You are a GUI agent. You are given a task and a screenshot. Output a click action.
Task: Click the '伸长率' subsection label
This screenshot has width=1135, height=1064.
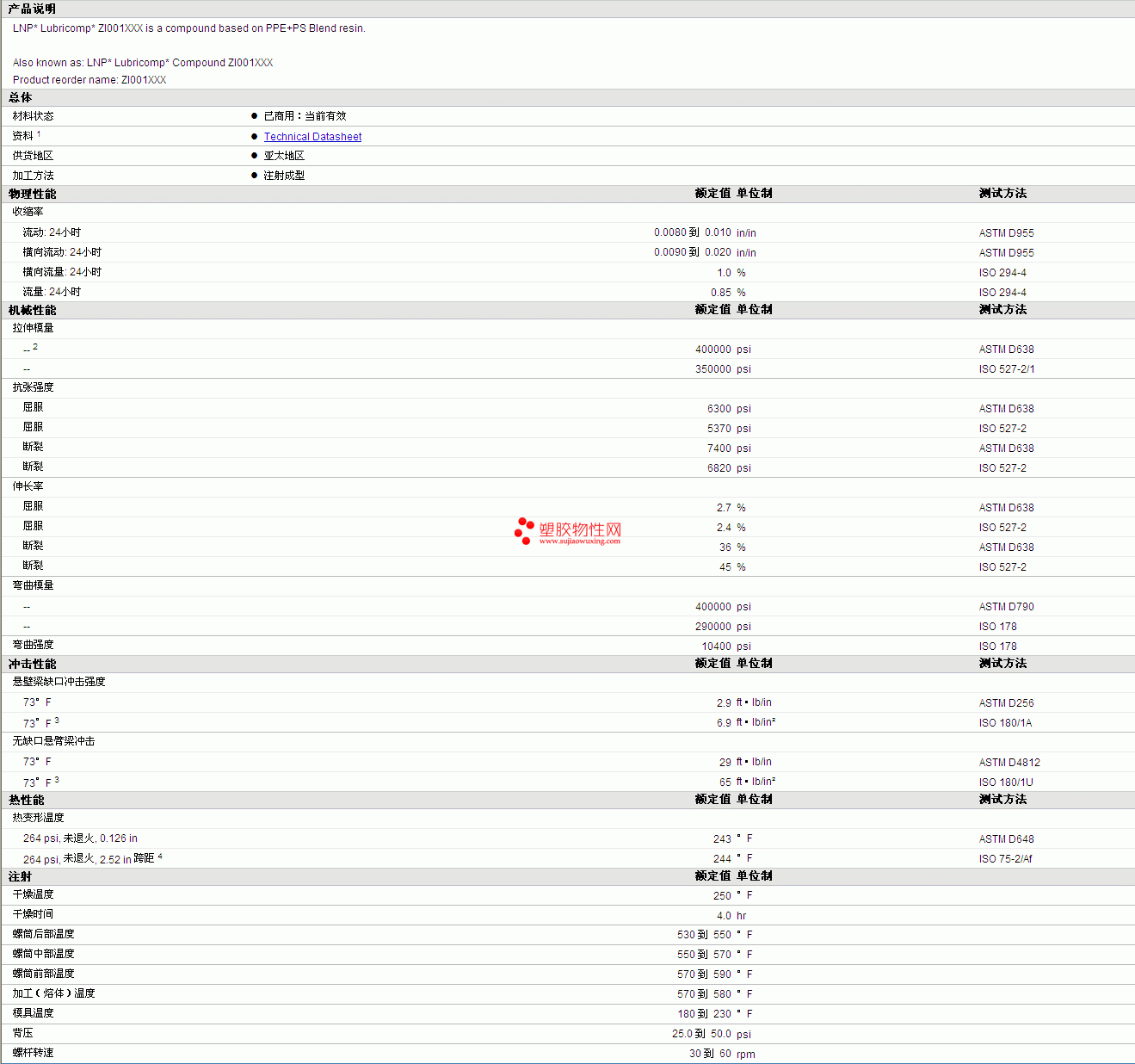pos(28,486)
